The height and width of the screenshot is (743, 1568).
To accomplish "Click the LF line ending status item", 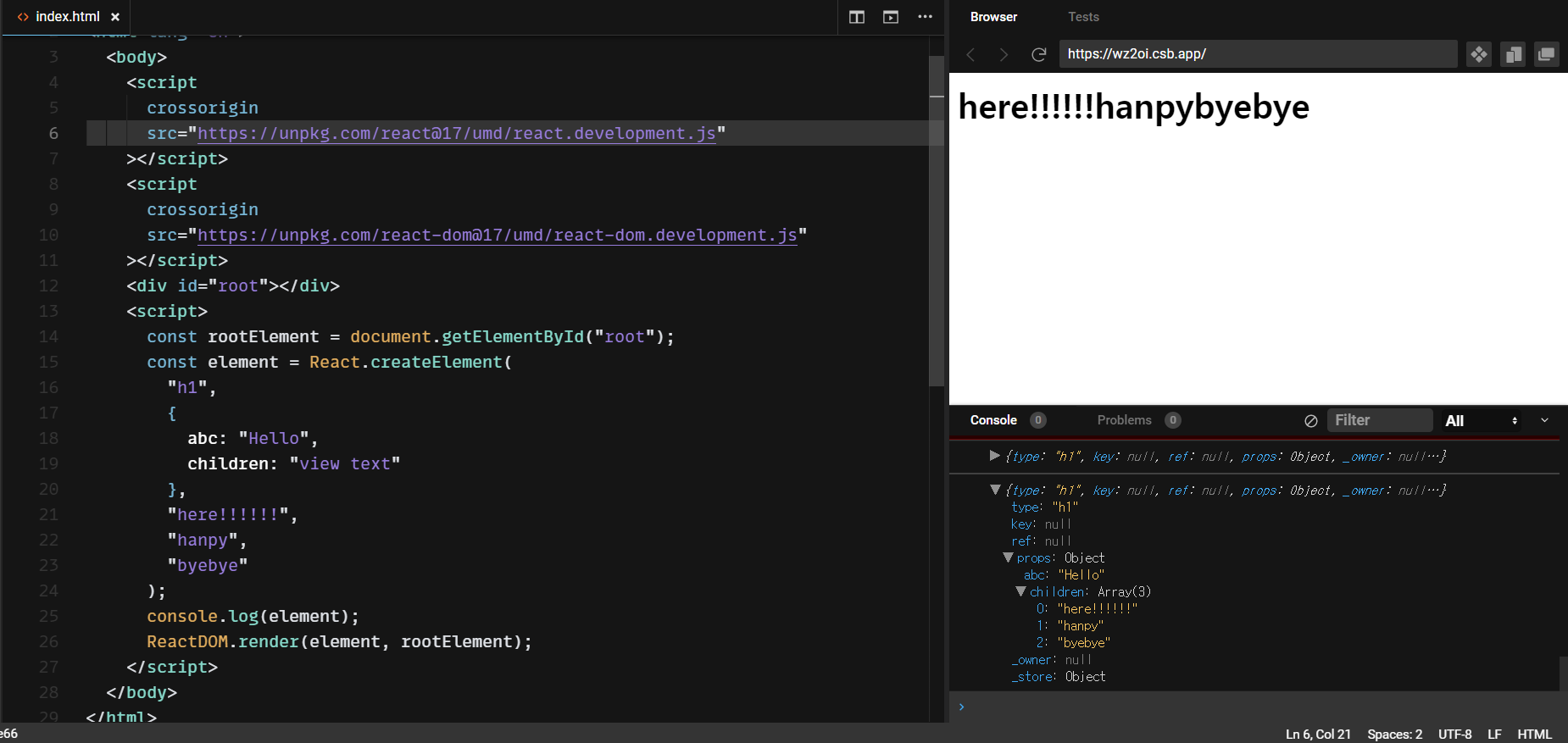I will tap(1494, 735).
